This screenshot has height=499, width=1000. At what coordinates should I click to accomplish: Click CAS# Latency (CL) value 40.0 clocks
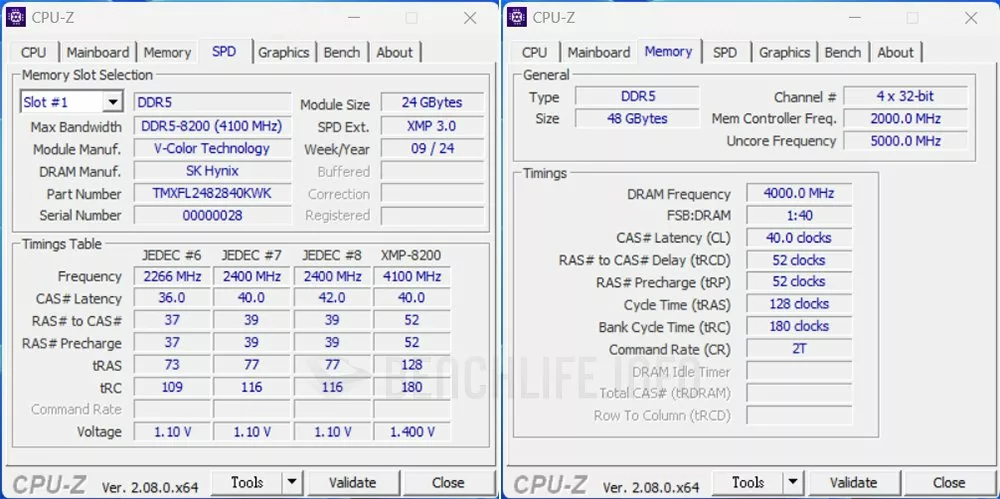[798, 238]
